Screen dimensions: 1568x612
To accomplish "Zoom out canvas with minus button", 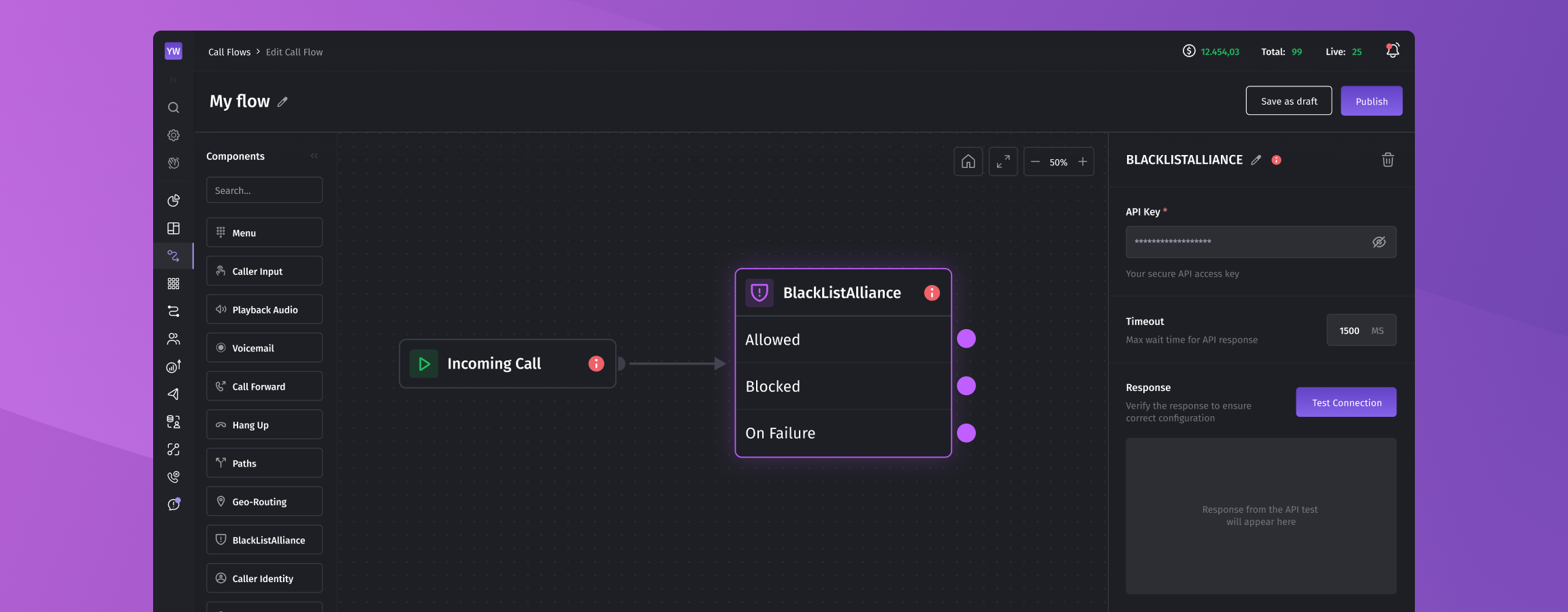I will (1035, 162).
